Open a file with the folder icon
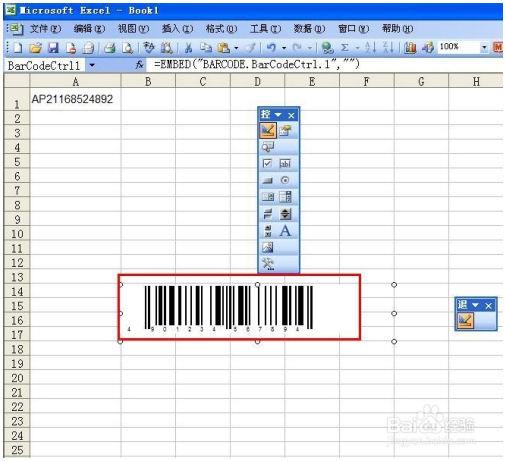Screen dimensions: 506x461 [x=35, y=48]
